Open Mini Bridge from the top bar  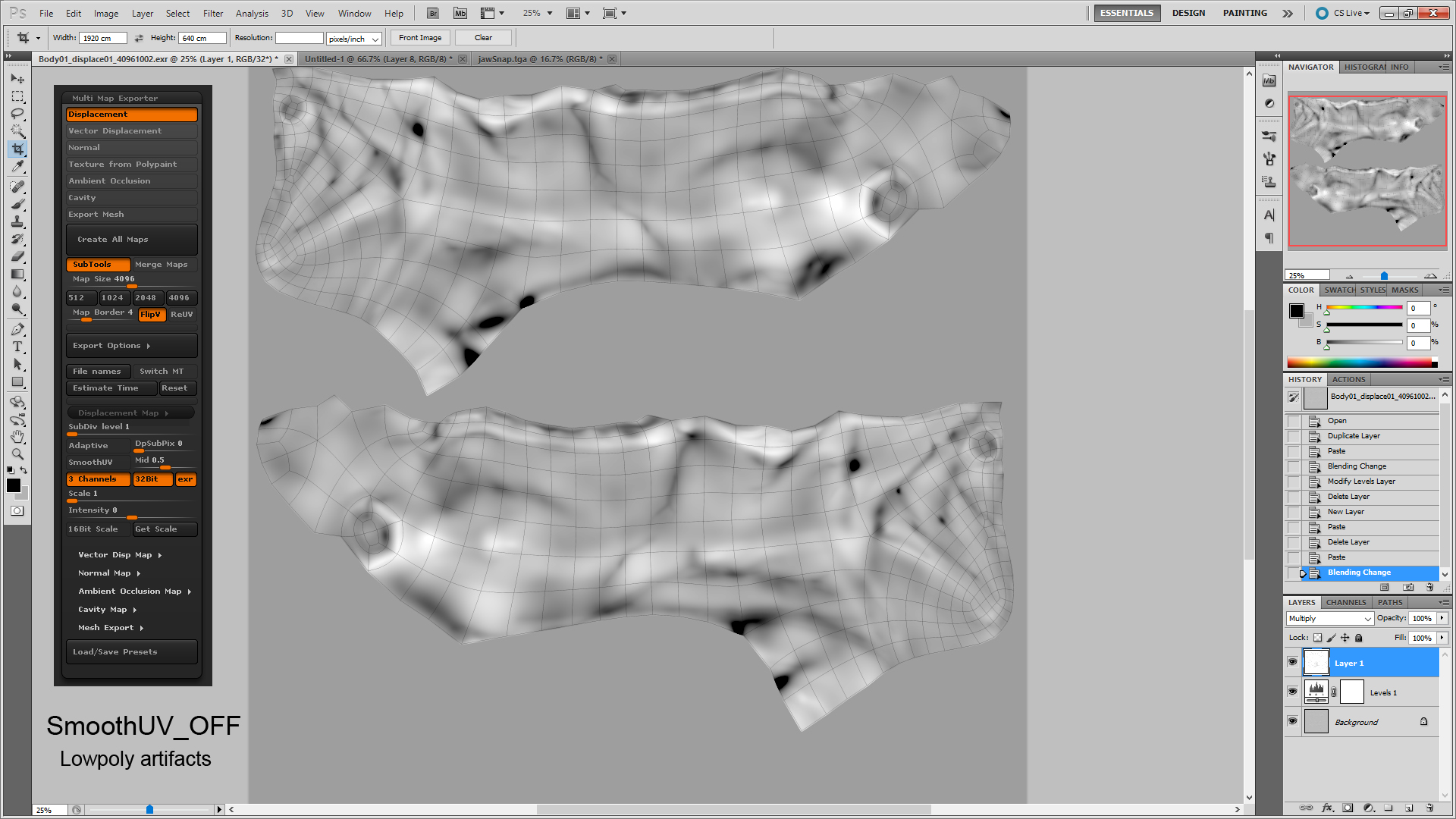tap(460, 13)
